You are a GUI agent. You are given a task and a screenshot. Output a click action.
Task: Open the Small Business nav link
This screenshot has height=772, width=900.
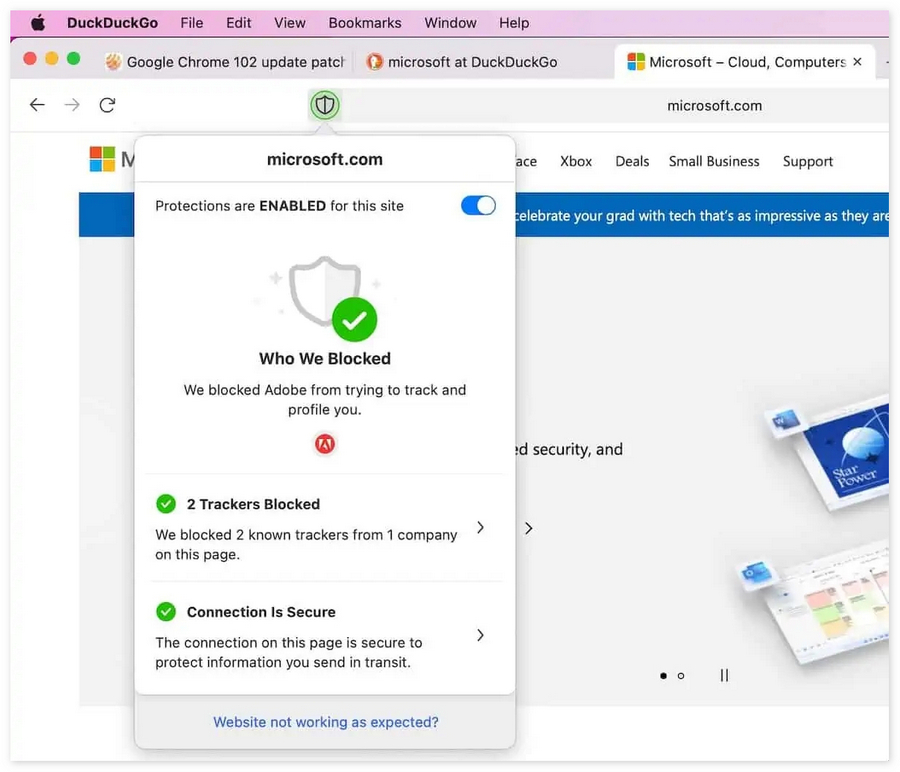tap(714, 161)
